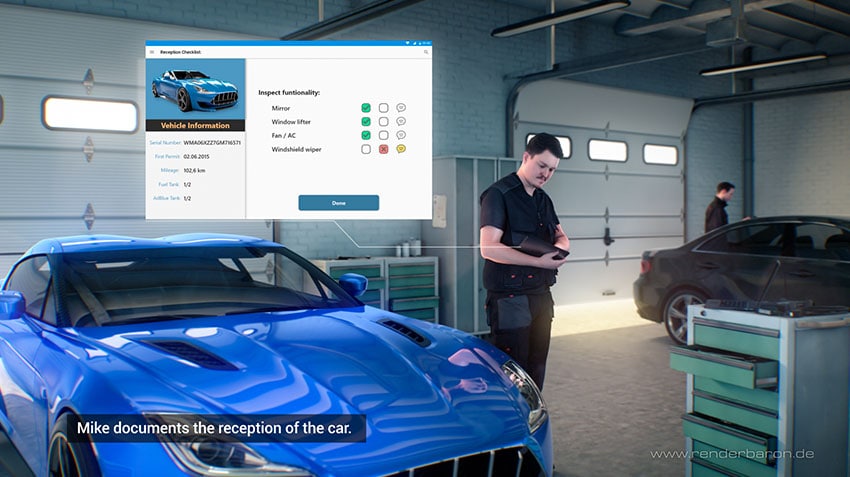Check the empty OK box for Windshield wiper

point(366,149)
